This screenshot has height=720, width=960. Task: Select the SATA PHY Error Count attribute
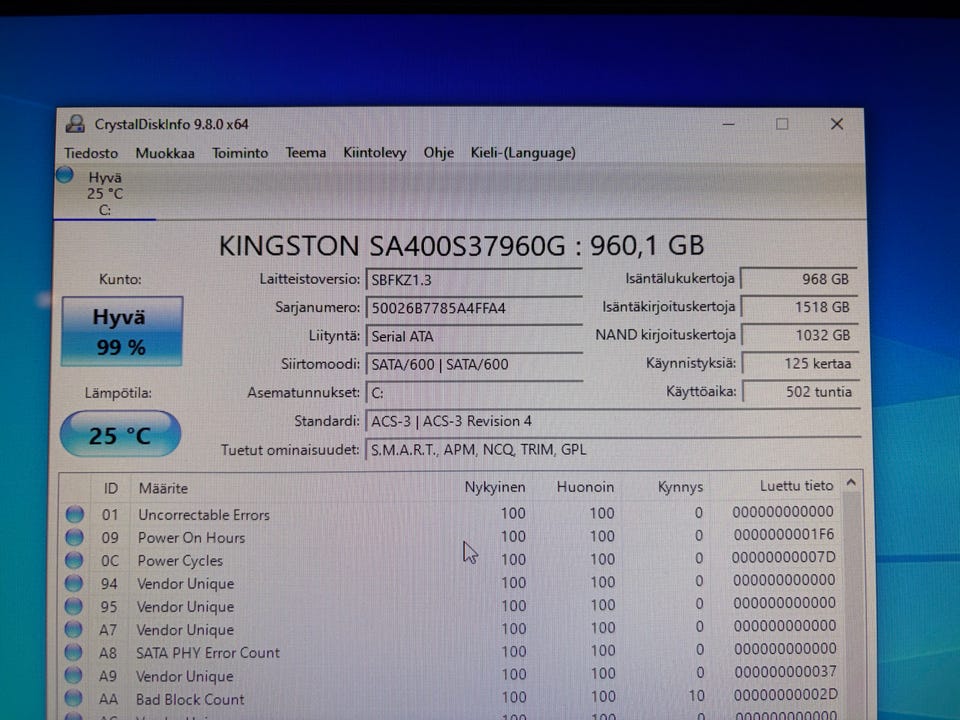point(208,653)
